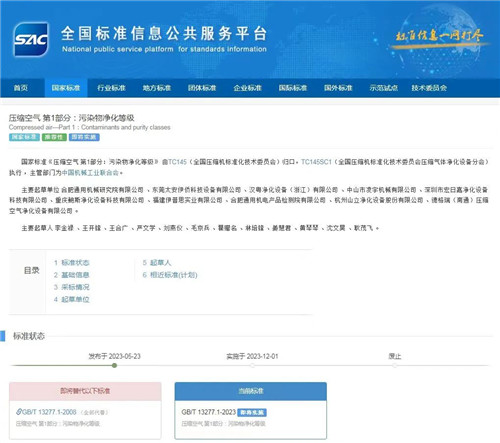This screenshot has height=443, width=500.
Task: Open the TC145 committee link
Action: point(177,162)
